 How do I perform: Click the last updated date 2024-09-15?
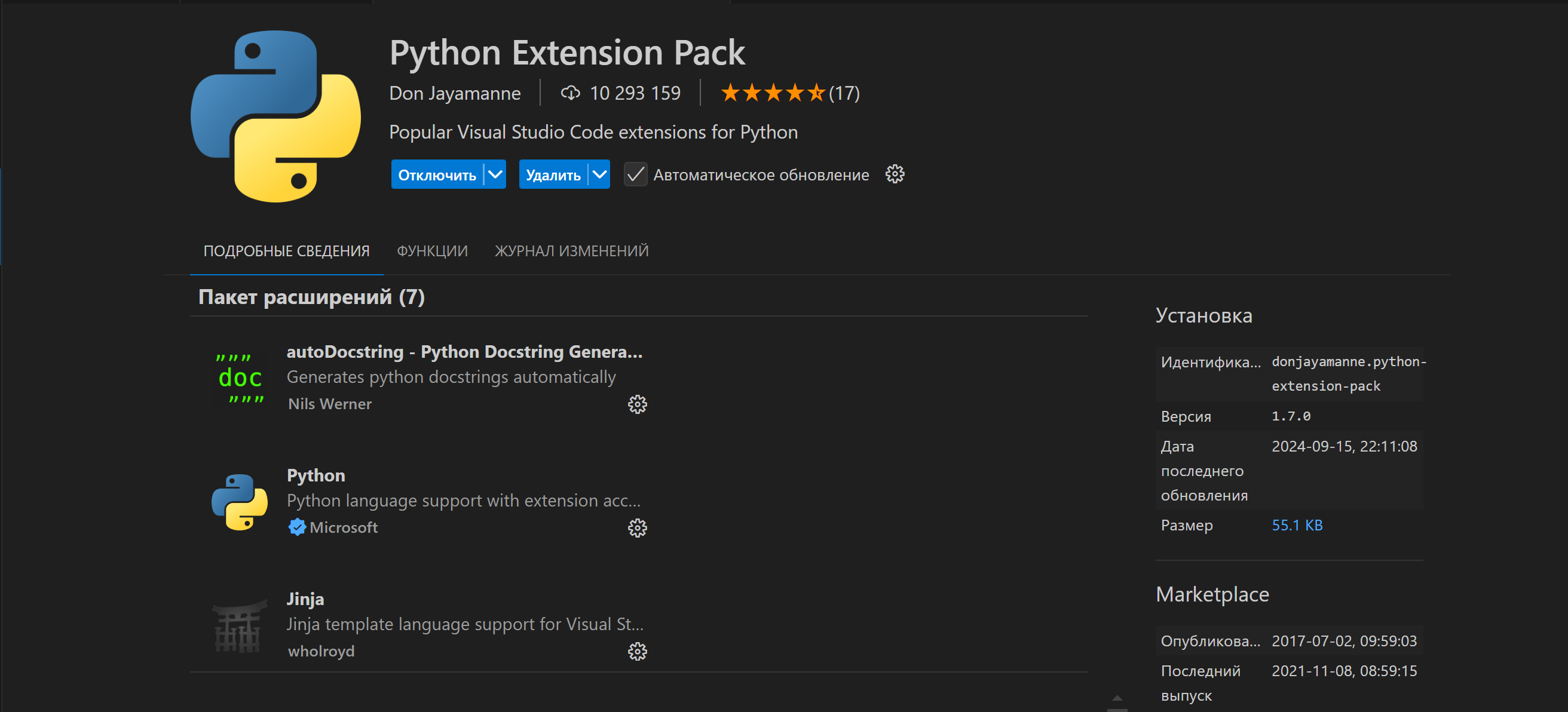coord(1344,446)
